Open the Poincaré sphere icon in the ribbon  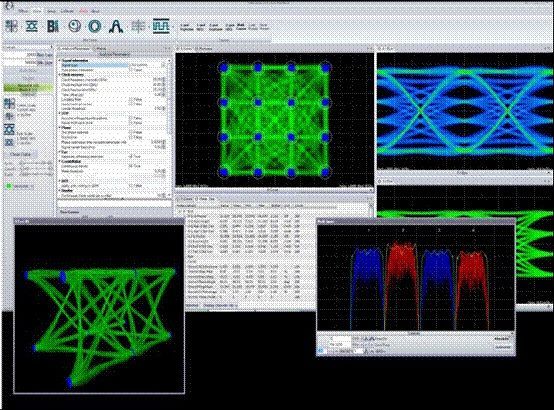[x=74, y=27]
